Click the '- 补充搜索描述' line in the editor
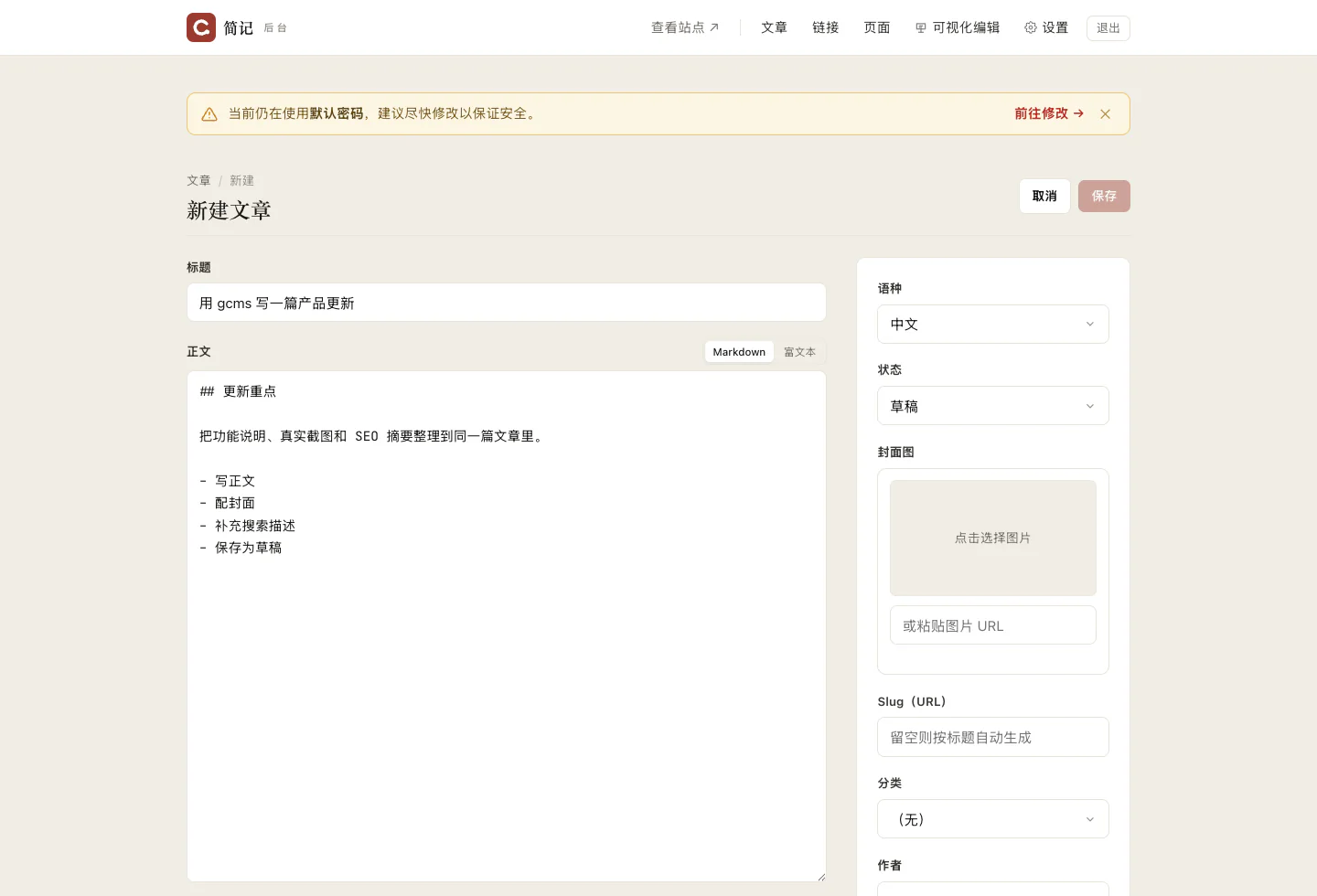The width and height of the screenshot is (1317, 896). [247, 526]
